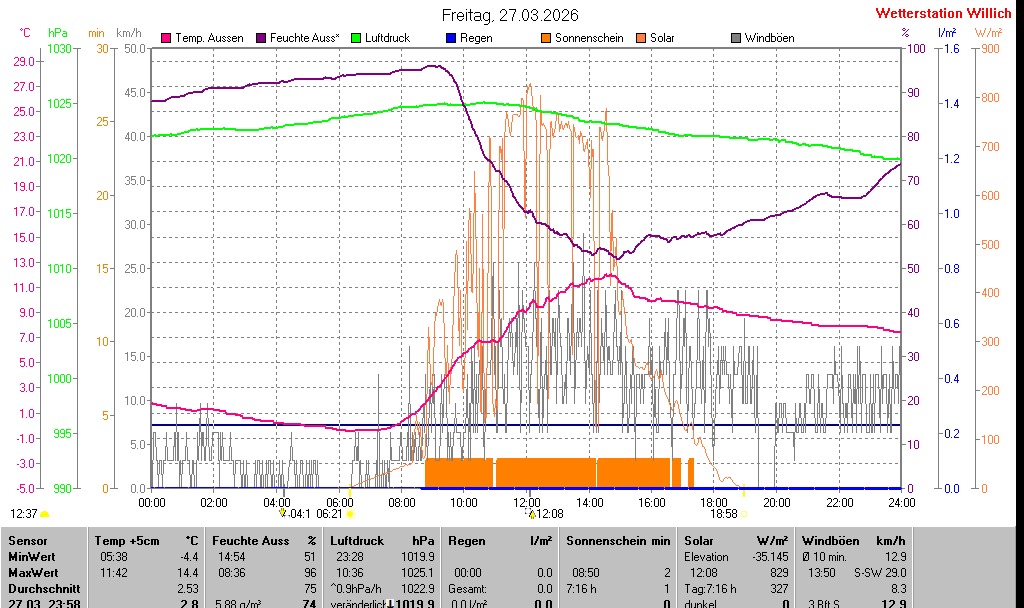Click the Wetterstation Willich title
The width and height of the screenshot is (1024, 608).
pyautogui.click(x=943, y=14)
